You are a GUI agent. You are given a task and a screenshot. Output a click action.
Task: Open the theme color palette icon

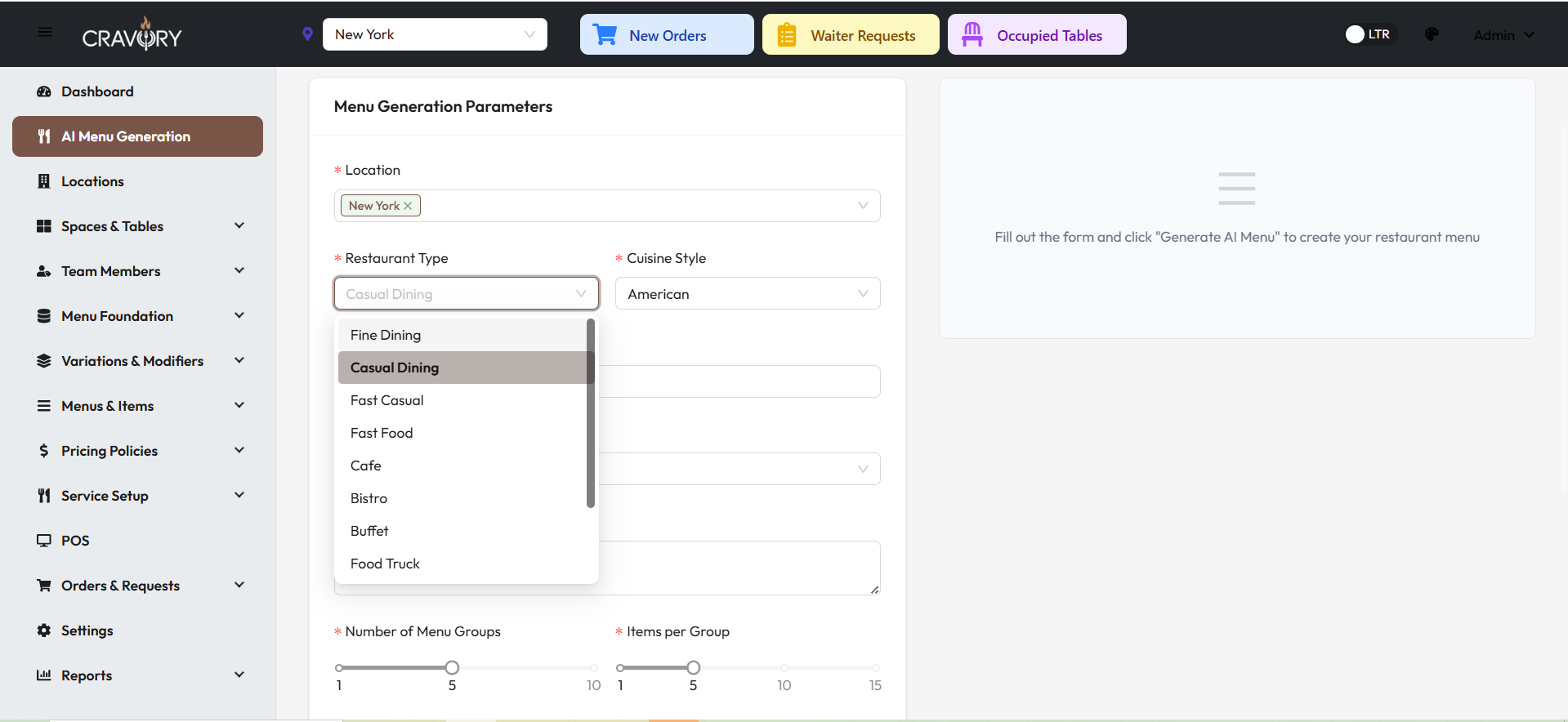[x=1432, y=34]
